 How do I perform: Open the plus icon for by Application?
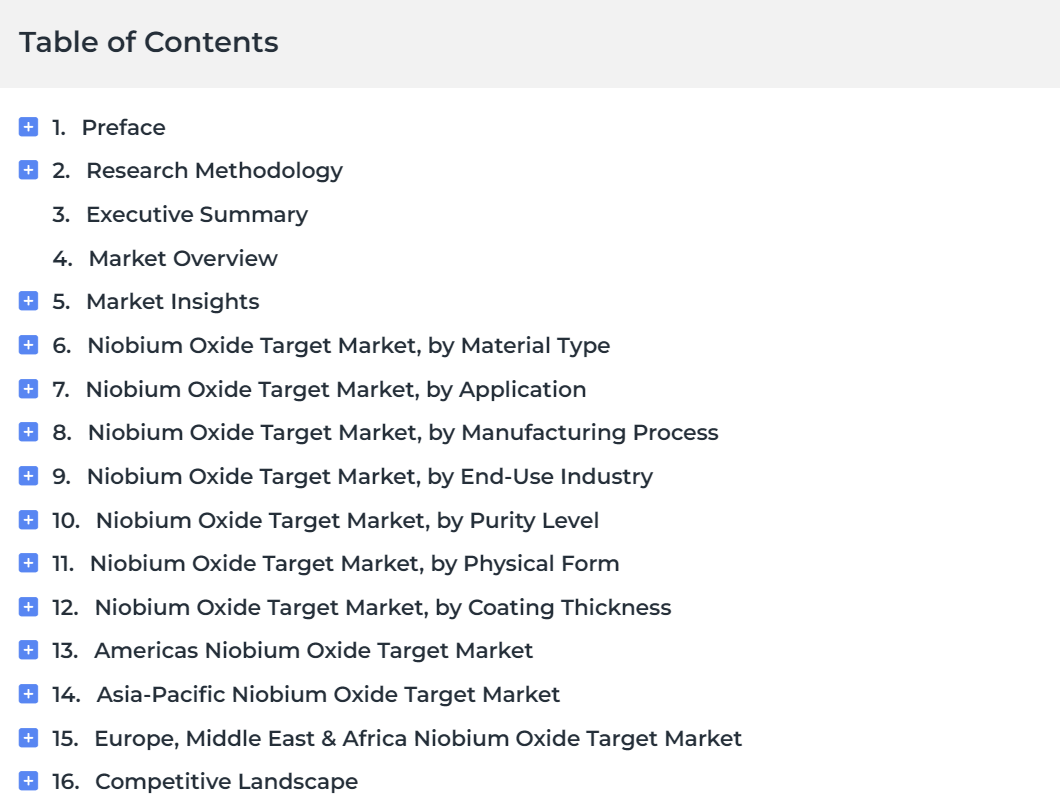click(28, 389)
